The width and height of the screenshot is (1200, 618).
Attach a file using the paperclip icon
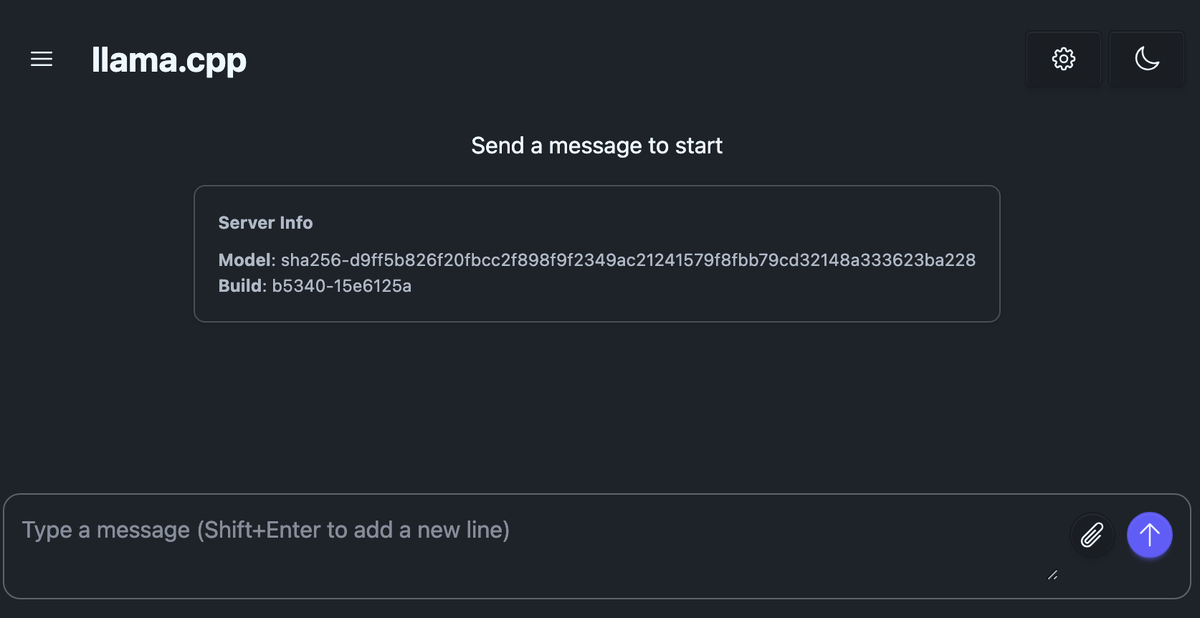coord(1092,535)
